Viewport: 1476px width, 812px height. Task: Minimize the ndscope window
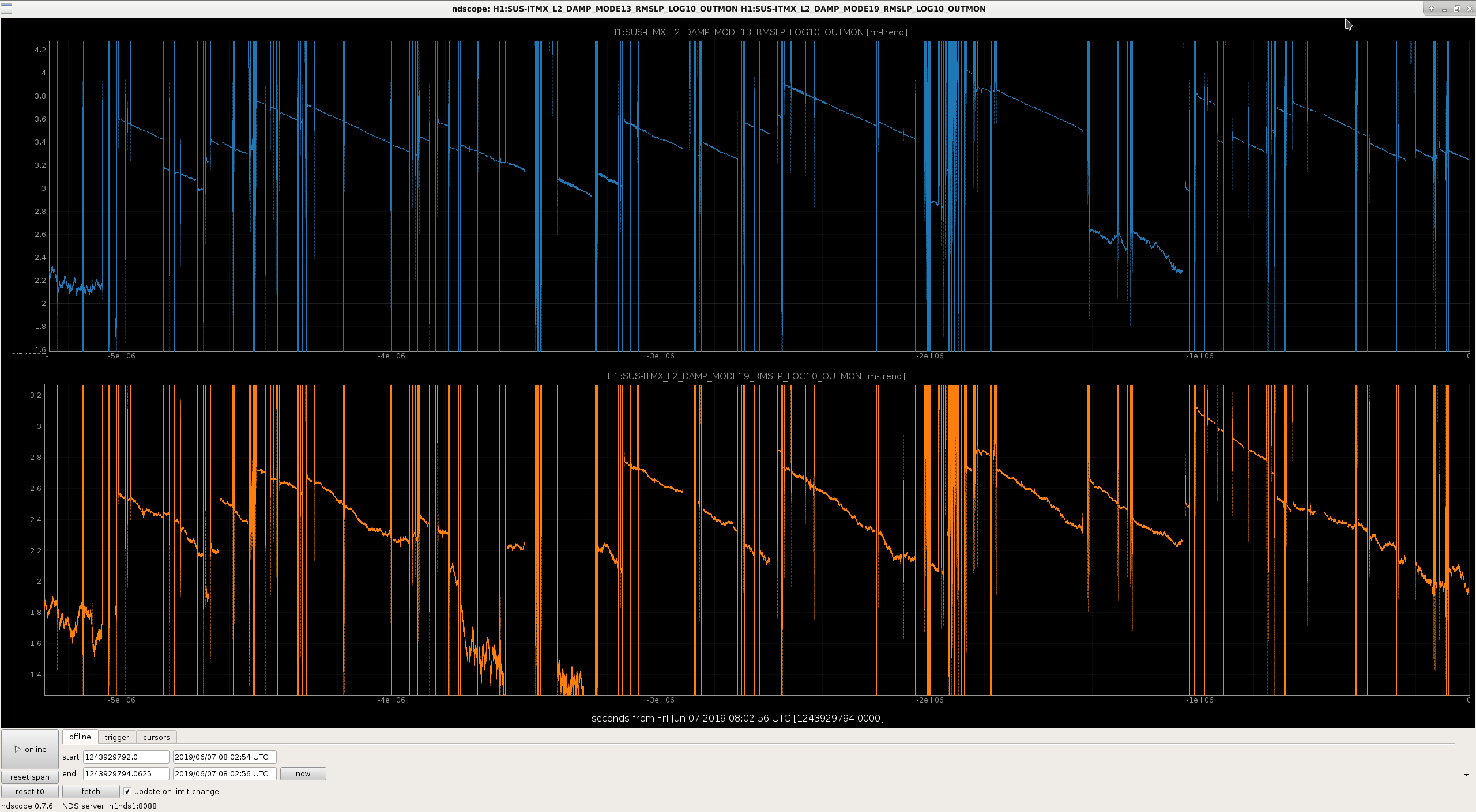pyautogui.click(x=1444, y=9)
